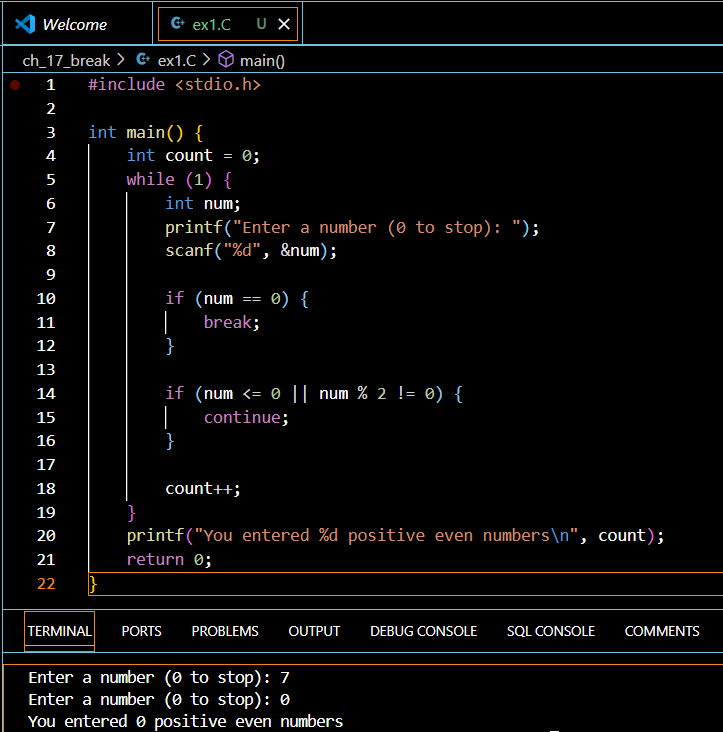723x732 pixels.
Task: Click the terminal output line showing 7
Action: (159, 677)
